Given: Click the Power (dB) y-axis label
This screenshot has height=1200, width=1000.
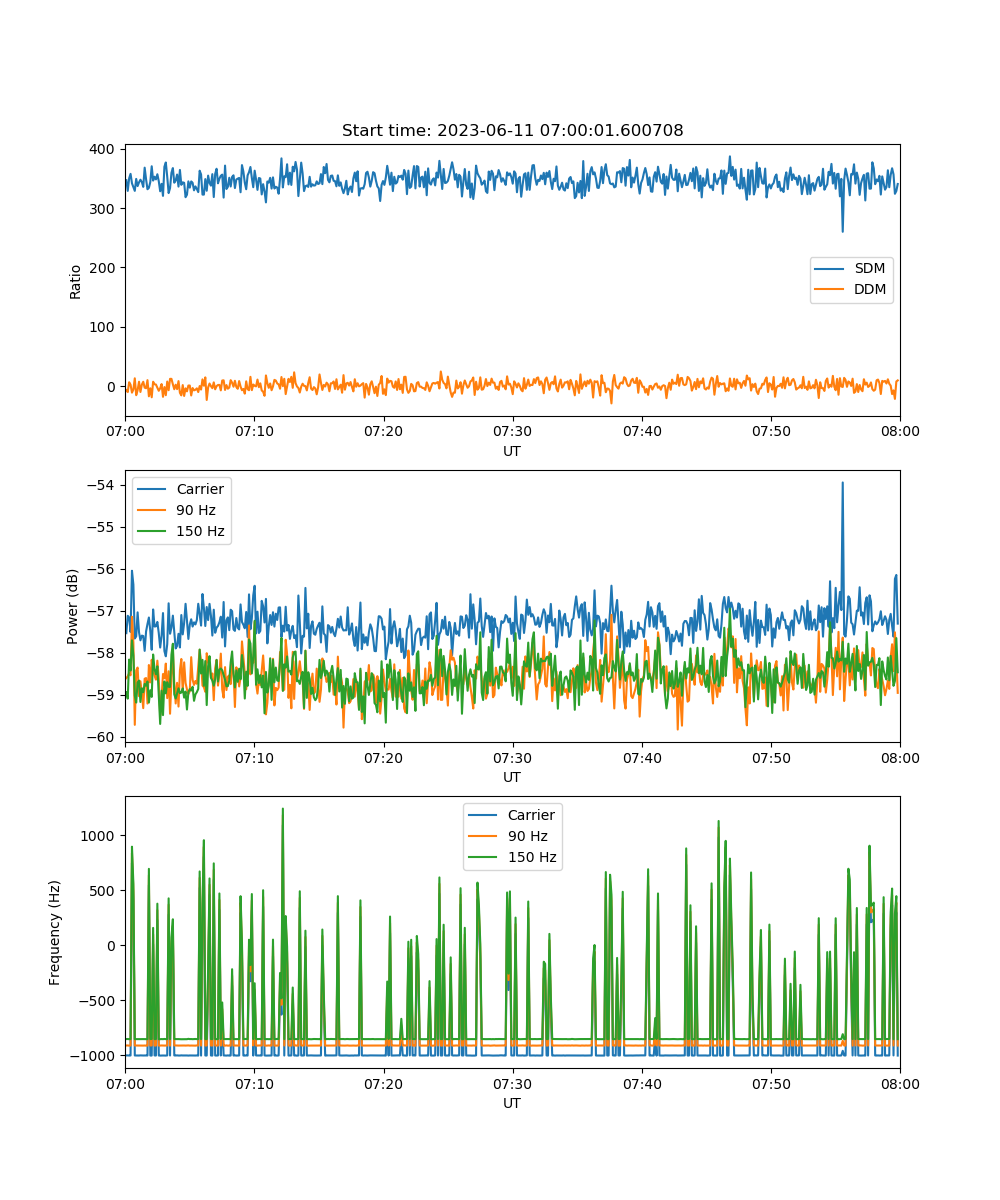Looking at the screenshot, I should [x=73, y=607].
